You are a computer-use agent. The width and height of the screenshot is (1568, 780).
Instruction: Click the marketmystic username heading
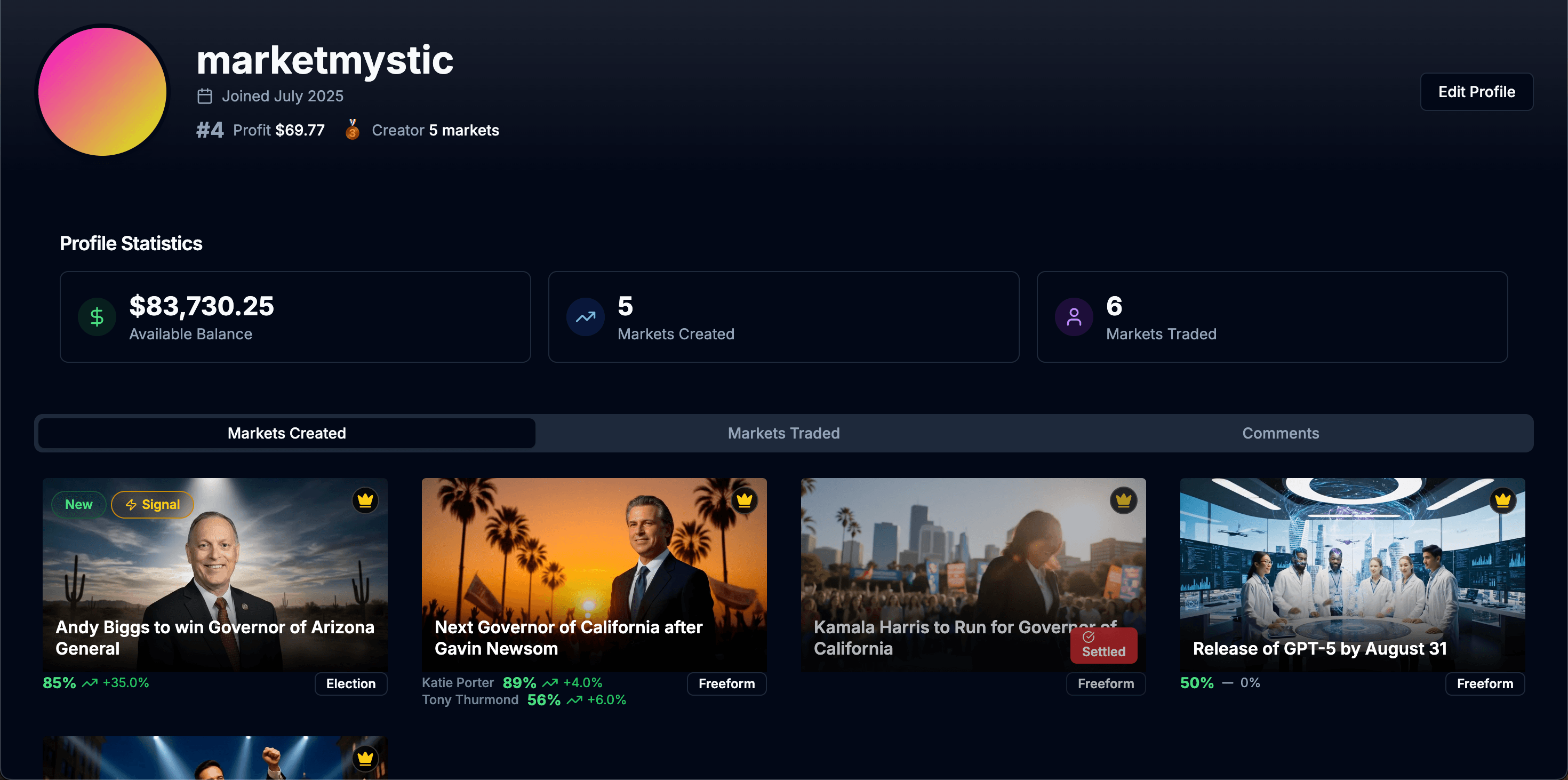[x=325, y=60]
